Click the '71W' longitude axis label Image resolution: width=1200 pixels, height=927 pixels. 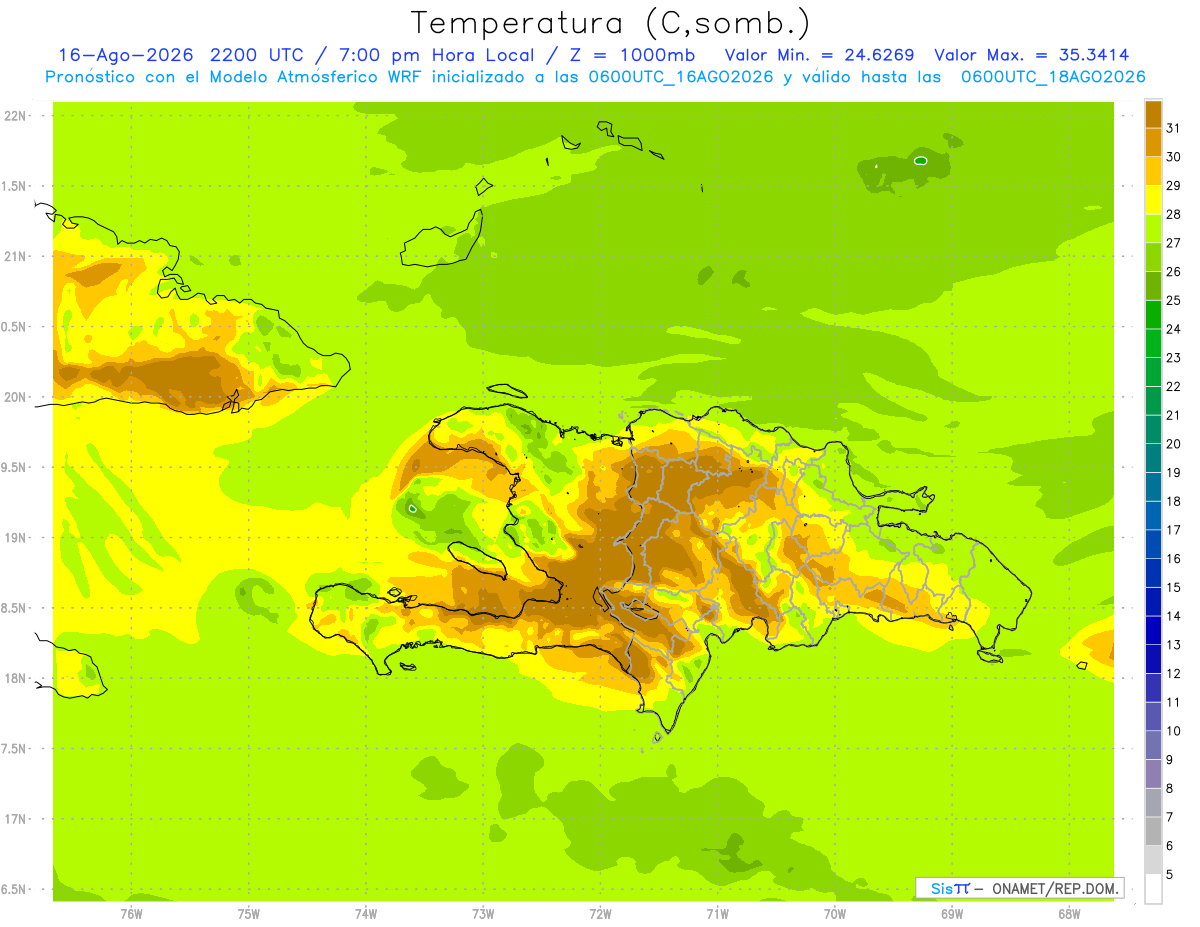(x=717, y=914)
